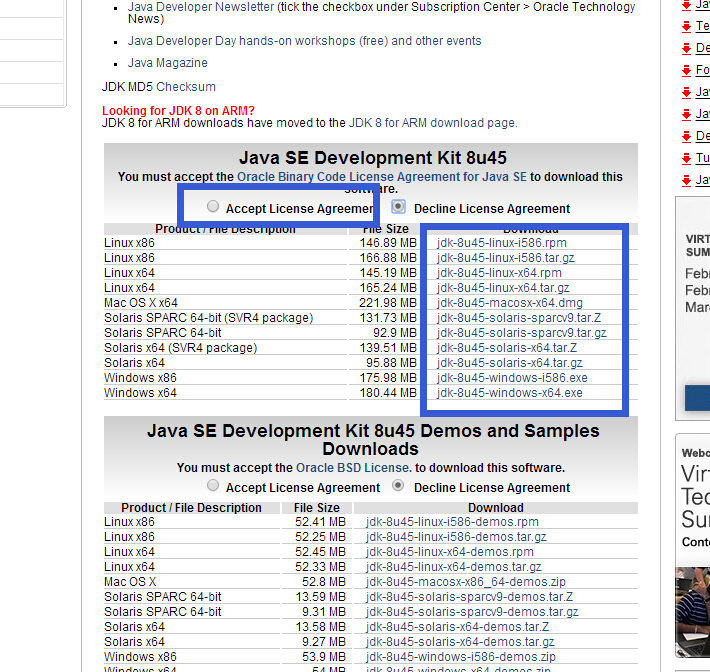Click the '146.89 MB' file size
The width and height of the screenshot is (710, 672).
388,243
